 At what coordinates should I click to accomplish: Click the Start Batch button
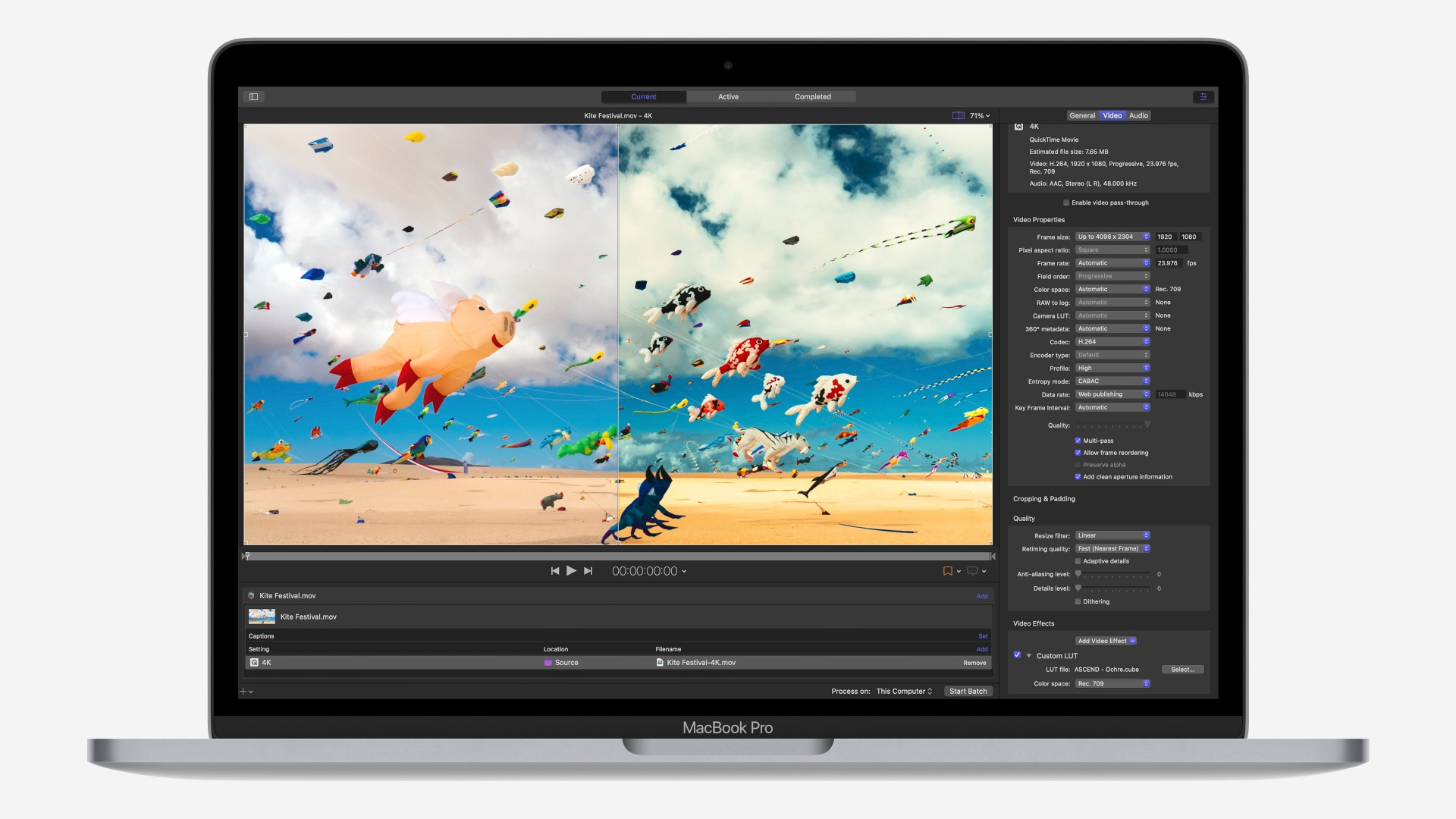(968, 691)
